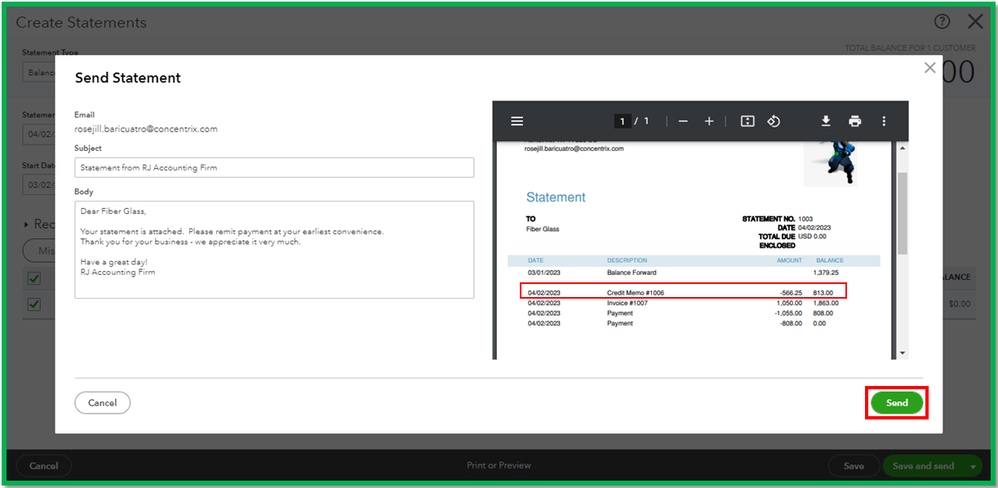Rotate the PDF preview counterclockwise
Screen dimensions: 998x488
click(773, 121)
